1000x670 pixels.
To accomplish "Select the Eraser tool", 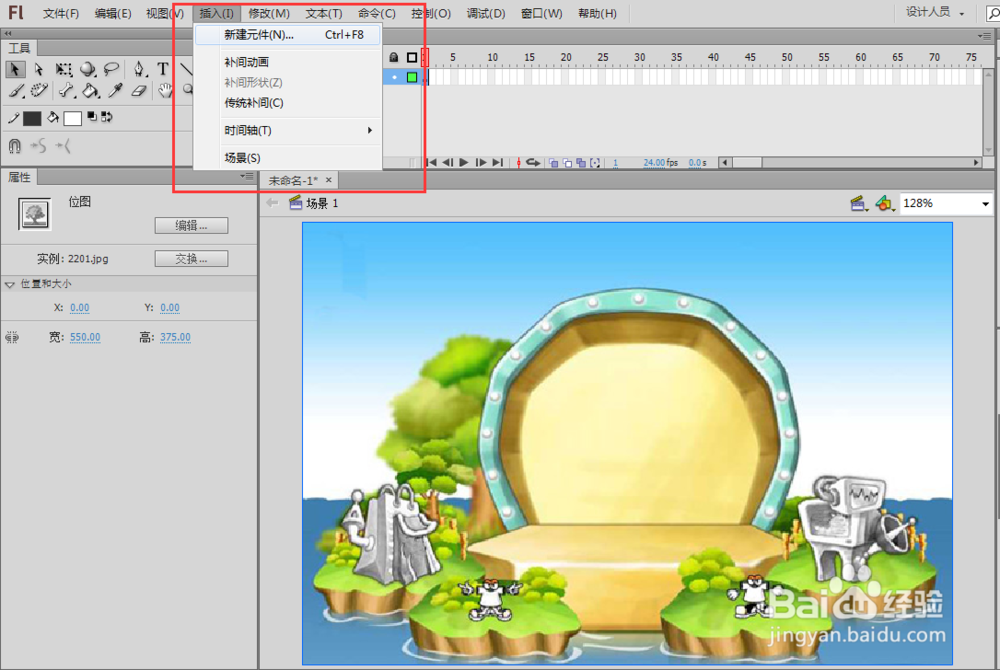I will (x=139, y=91).
